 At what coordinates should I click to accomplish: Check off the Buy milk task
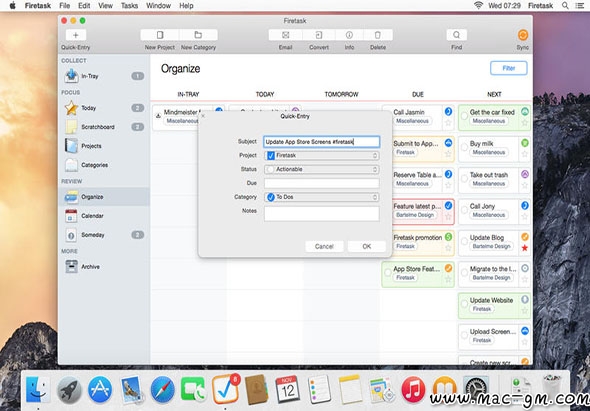[465, 148]
